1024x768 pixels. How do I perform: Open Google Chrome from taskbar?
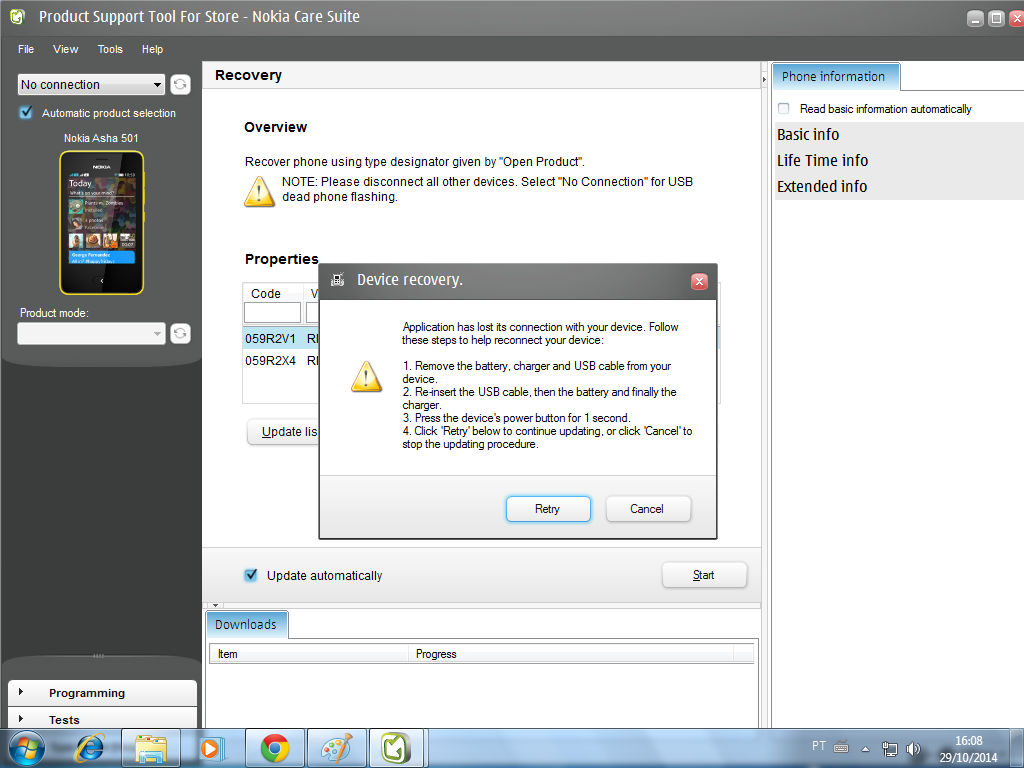275,748
